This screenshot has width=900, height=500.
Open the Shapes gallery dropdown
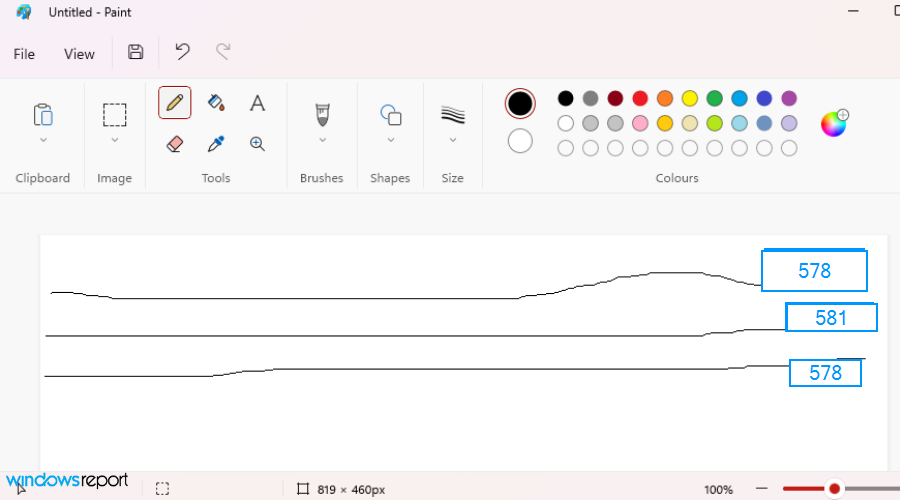coord(390,140)
